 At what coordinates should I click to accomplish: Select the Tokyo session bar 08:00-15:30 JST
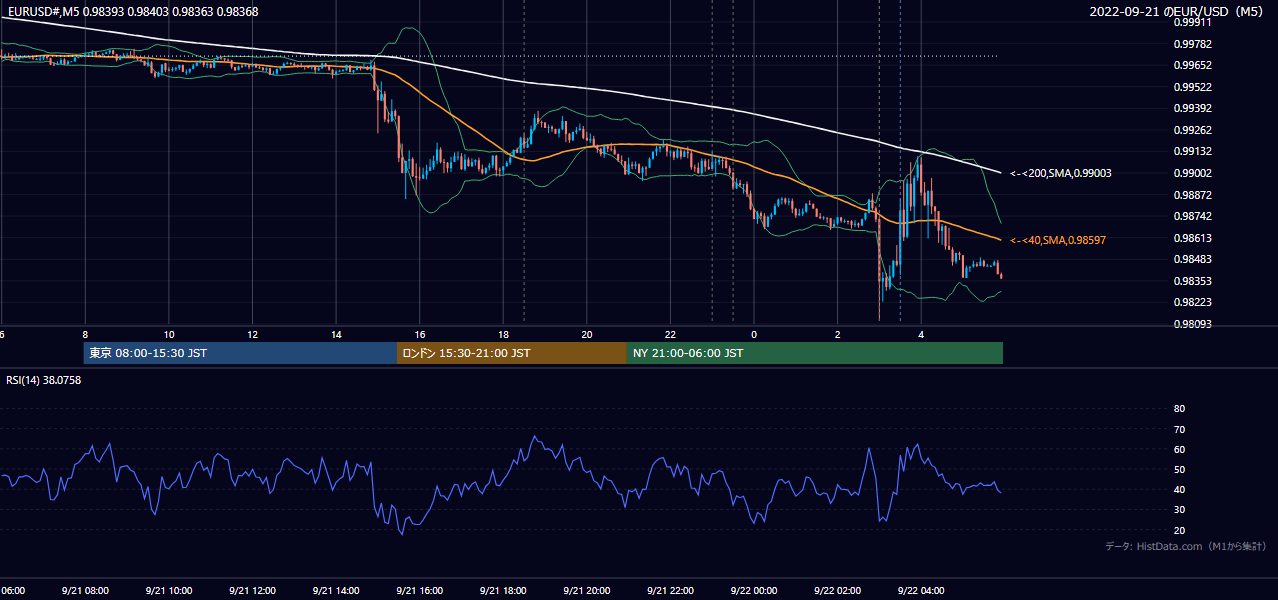point(240,353)
